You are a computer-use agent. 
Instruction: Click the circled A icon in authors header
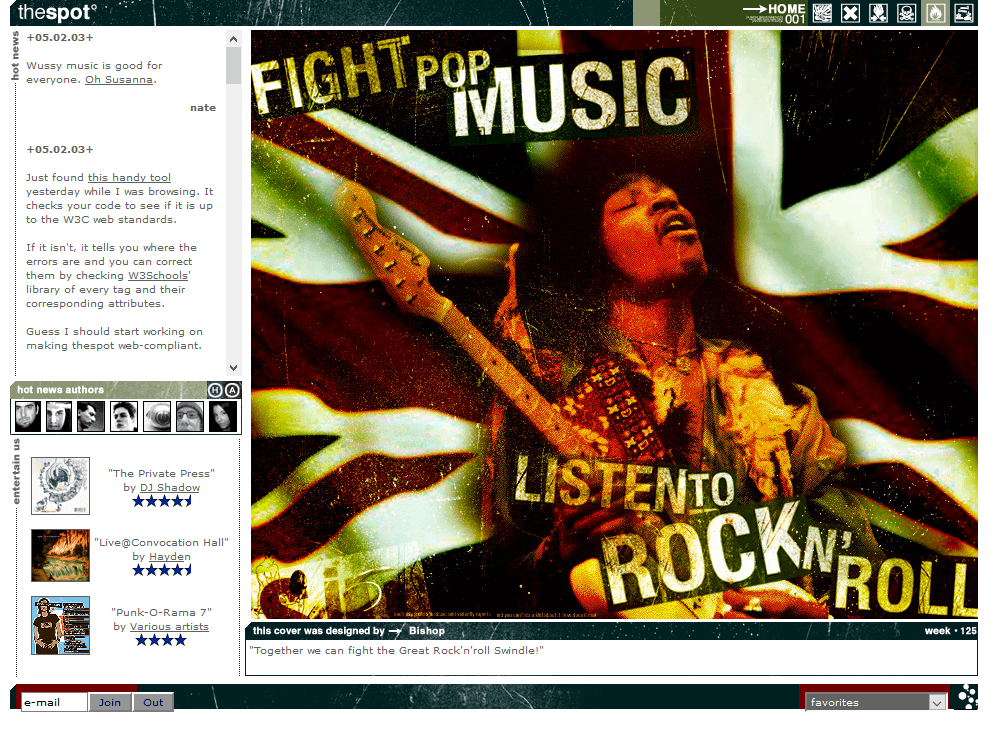[232, 390]
